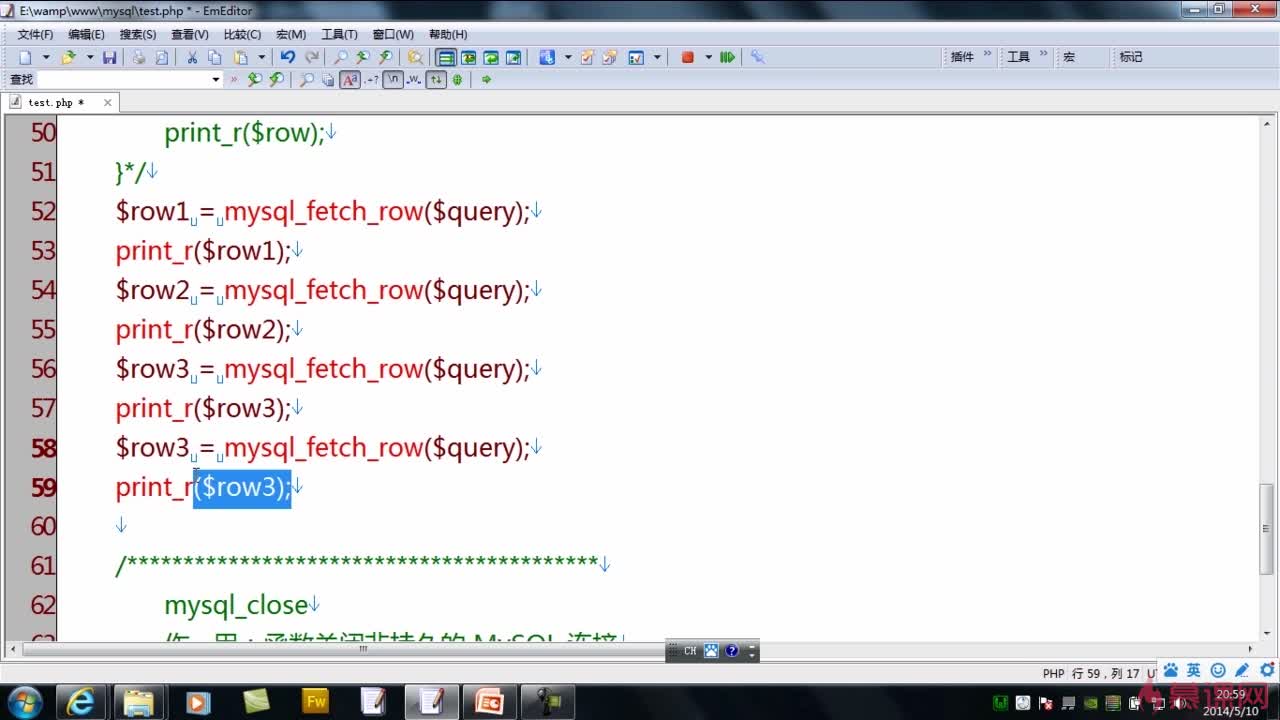This screenshot has width=1280, height=720.
Task: Click the Paste clipboard icon
Action: (x=240, y=57)
